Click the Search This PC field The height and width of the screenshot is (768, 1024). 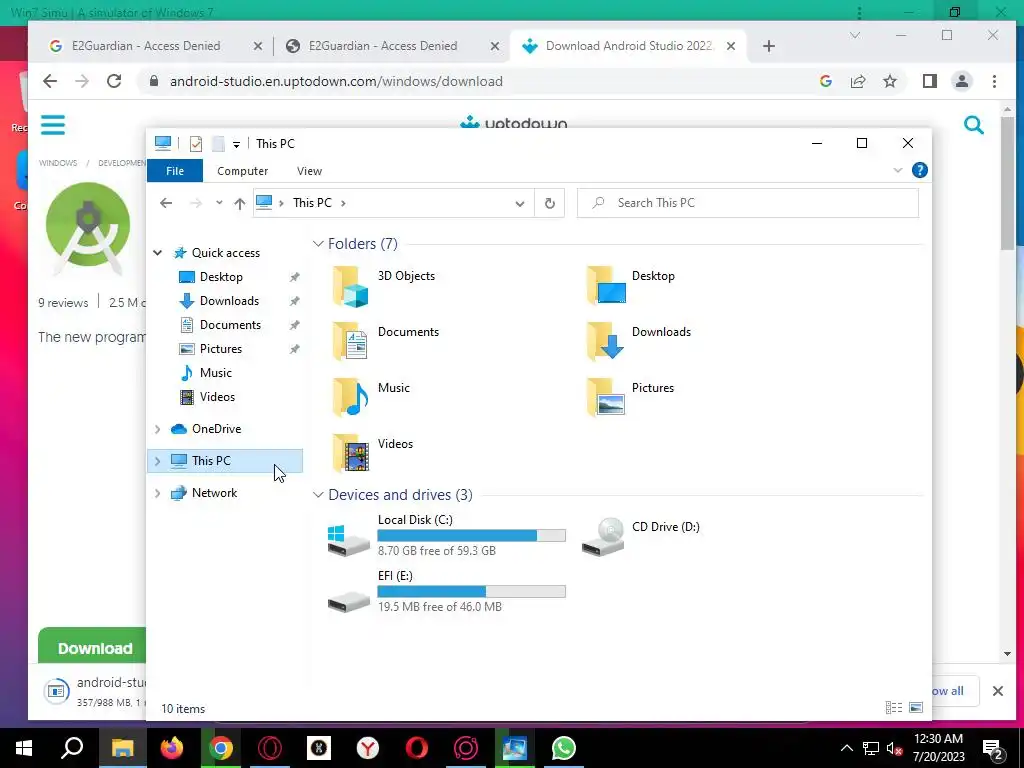pyautogui.click(x=748, y=203)
